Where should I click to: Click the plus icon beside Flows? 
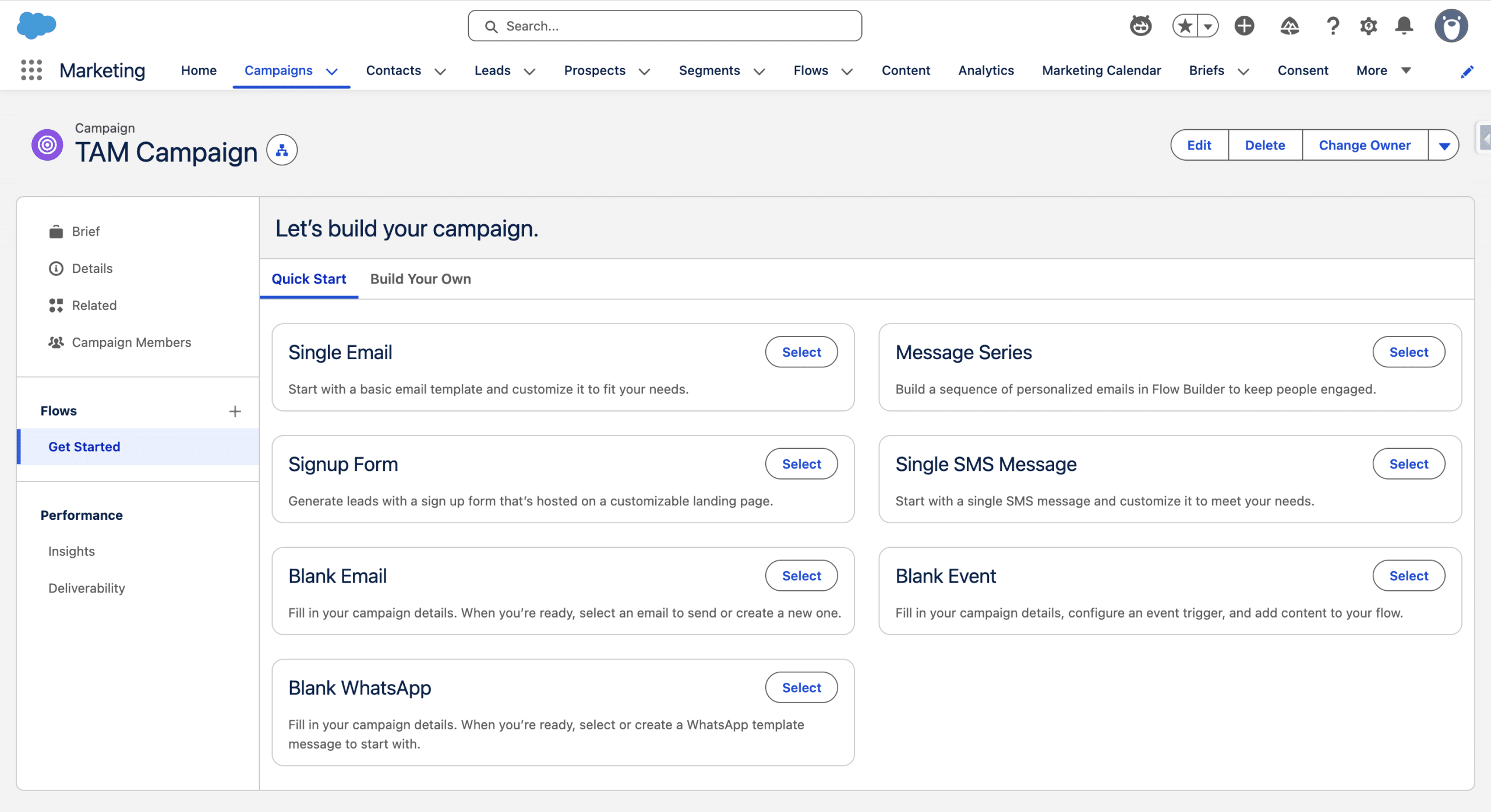(x=235, y=412)
